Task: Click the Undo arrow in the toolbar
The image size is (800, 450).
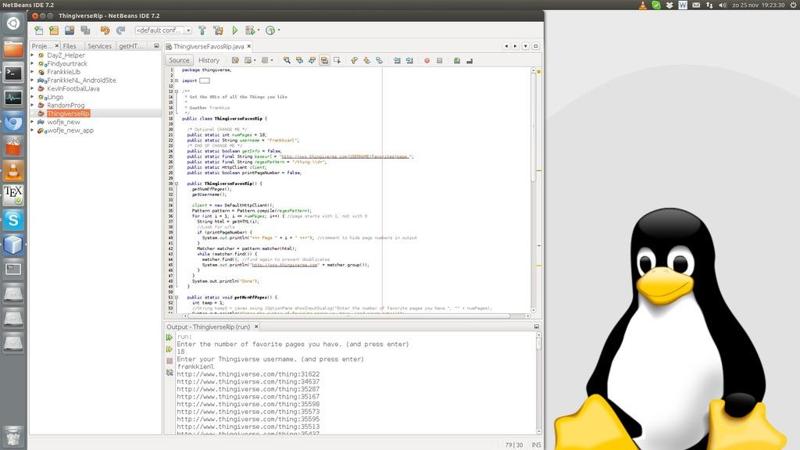Action: (105, 30)
